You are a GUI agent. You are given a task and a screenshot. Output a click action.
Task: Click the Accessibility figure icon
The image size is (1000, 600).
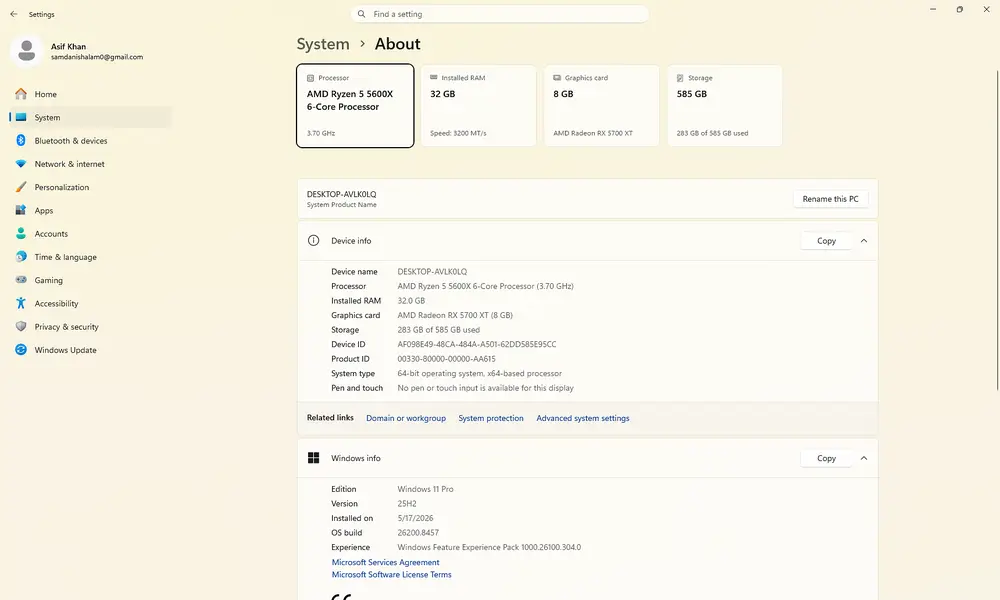(x=21, y=303)
